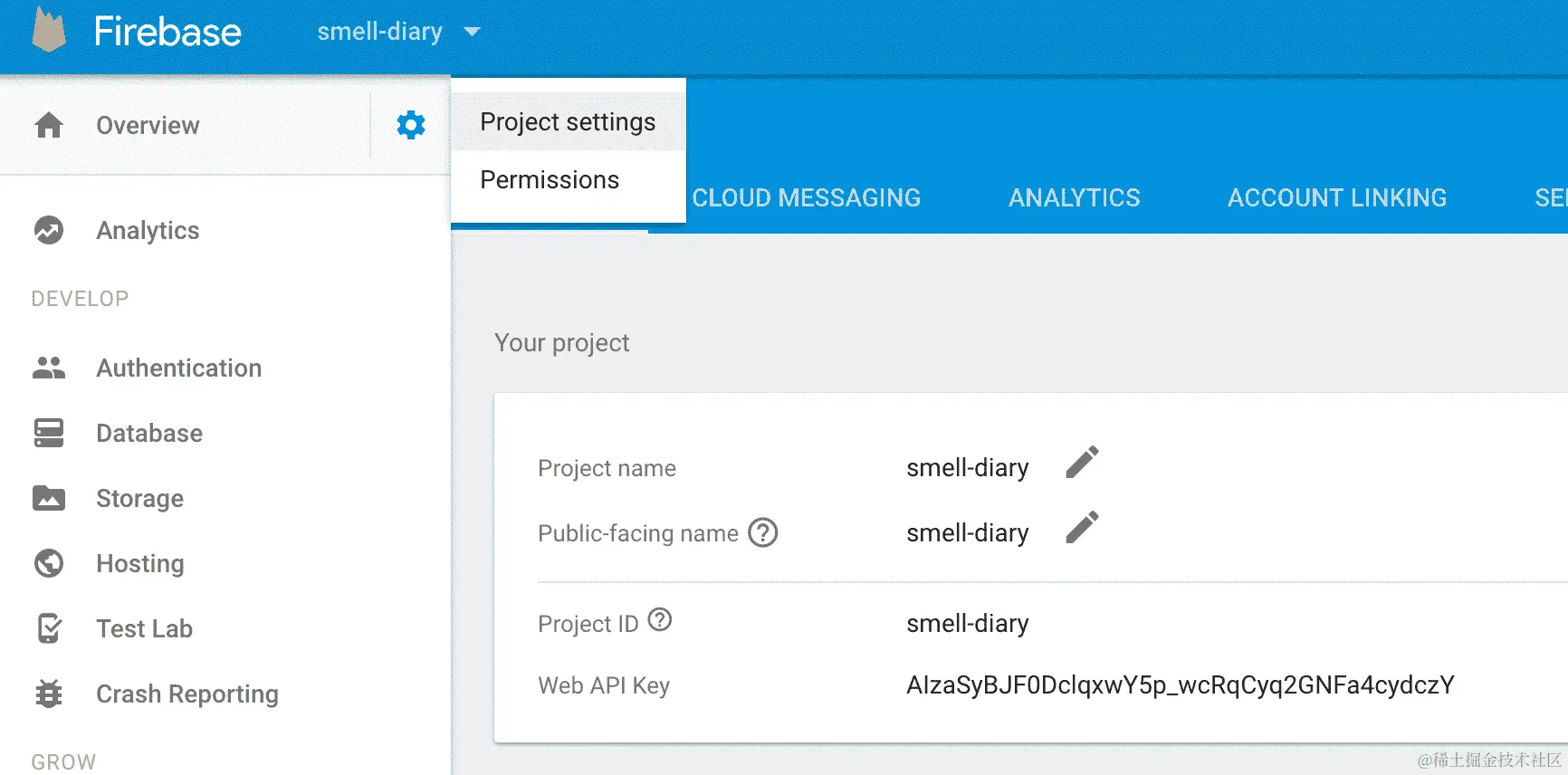The height and width of the screenshot is (775, 1568).
Task: Click the DEVELOP section label
Action: pyautogui.click(x=80, y=299)
